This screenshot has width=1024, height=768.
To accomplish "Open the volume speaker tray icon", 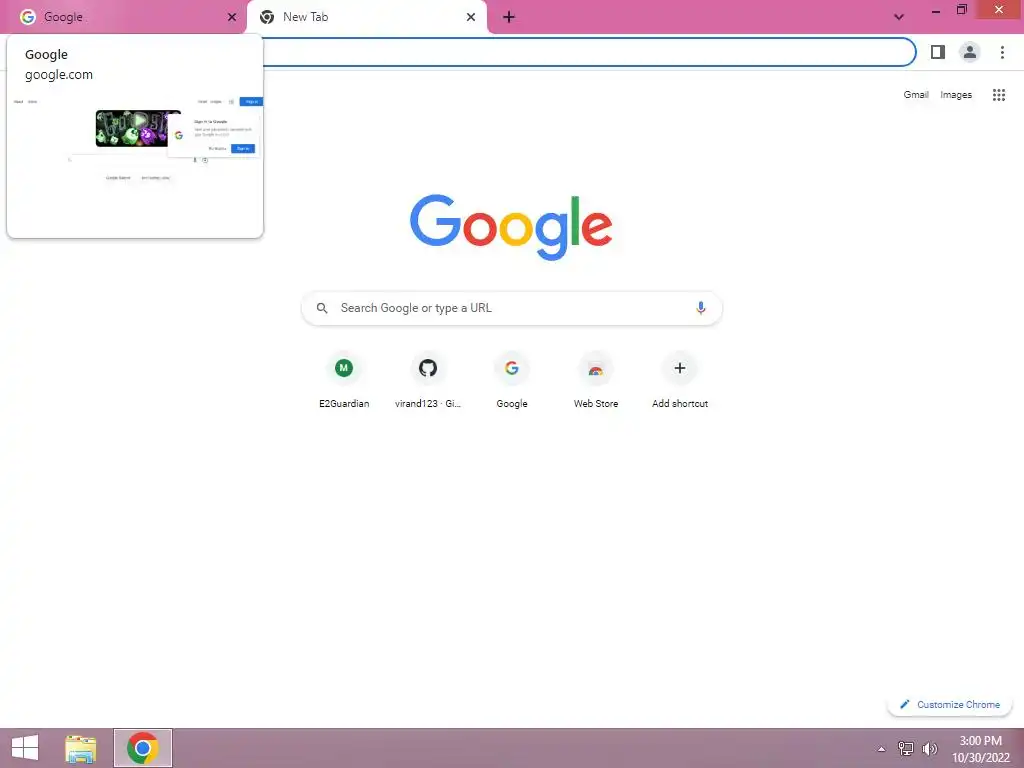I will [x=929, y=749].
